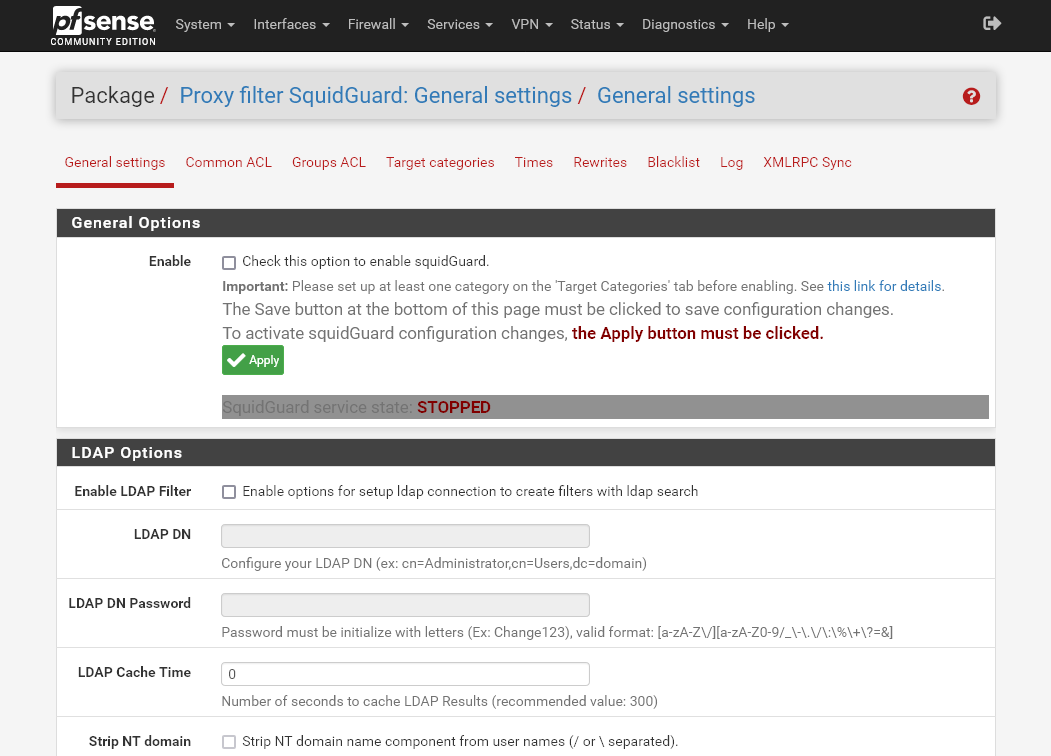The width and height of the screenshot is (1051, 756).
Task: Check the Strip NT domain option
Action: click(229, 742)
